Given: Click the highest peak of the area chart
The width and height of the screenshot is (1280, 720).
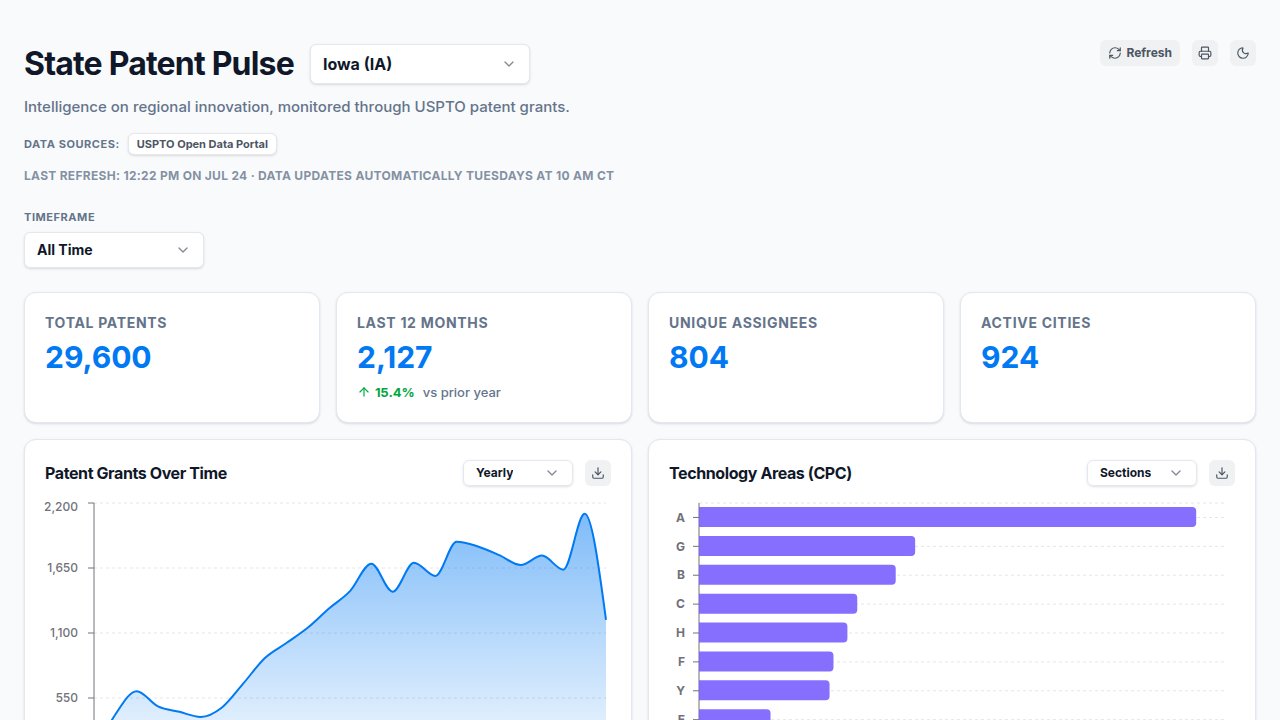Looking at the screenshot, I should click(584, 514).
